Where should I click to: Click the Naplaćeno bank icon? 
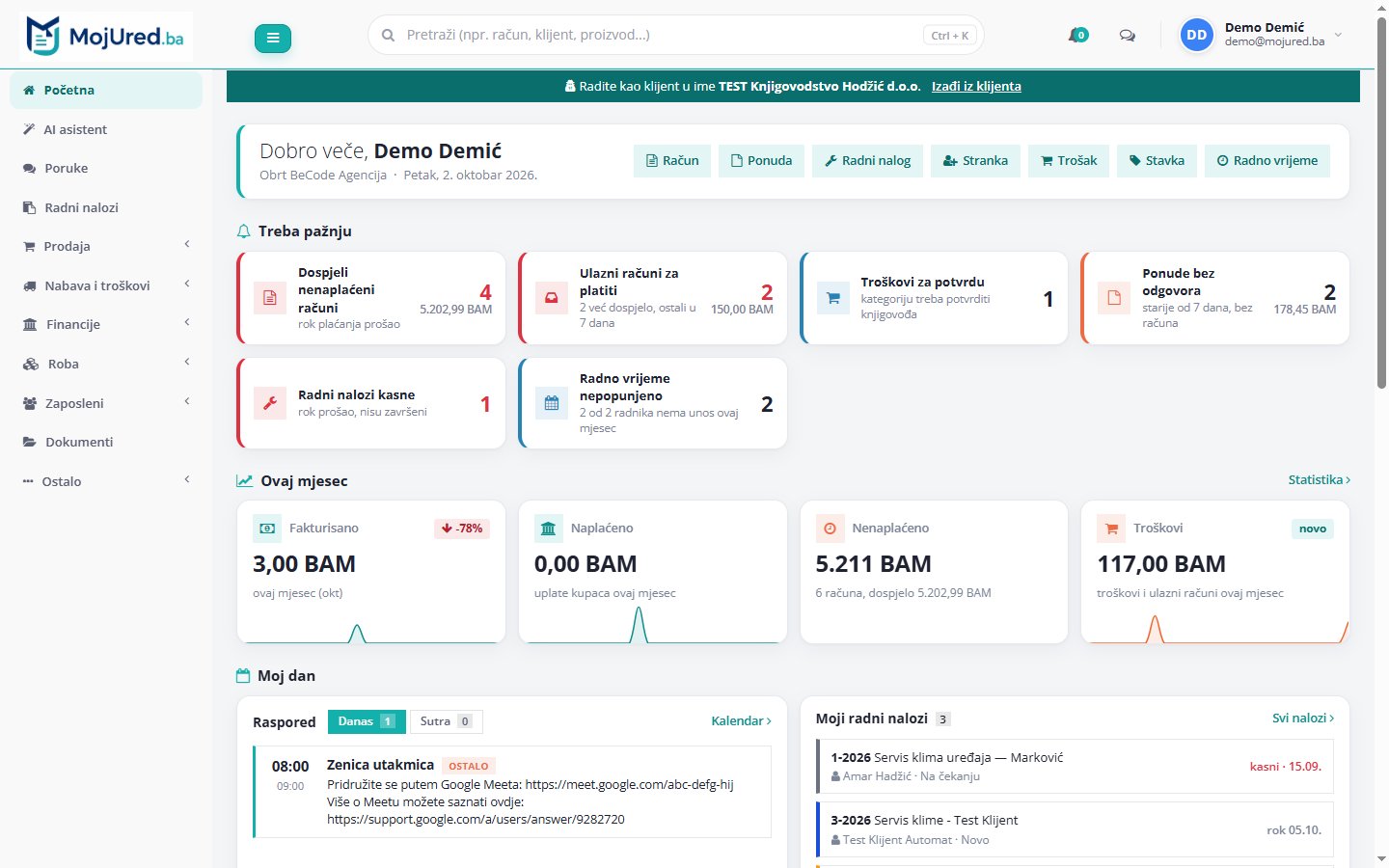click(x=549, y=529)
